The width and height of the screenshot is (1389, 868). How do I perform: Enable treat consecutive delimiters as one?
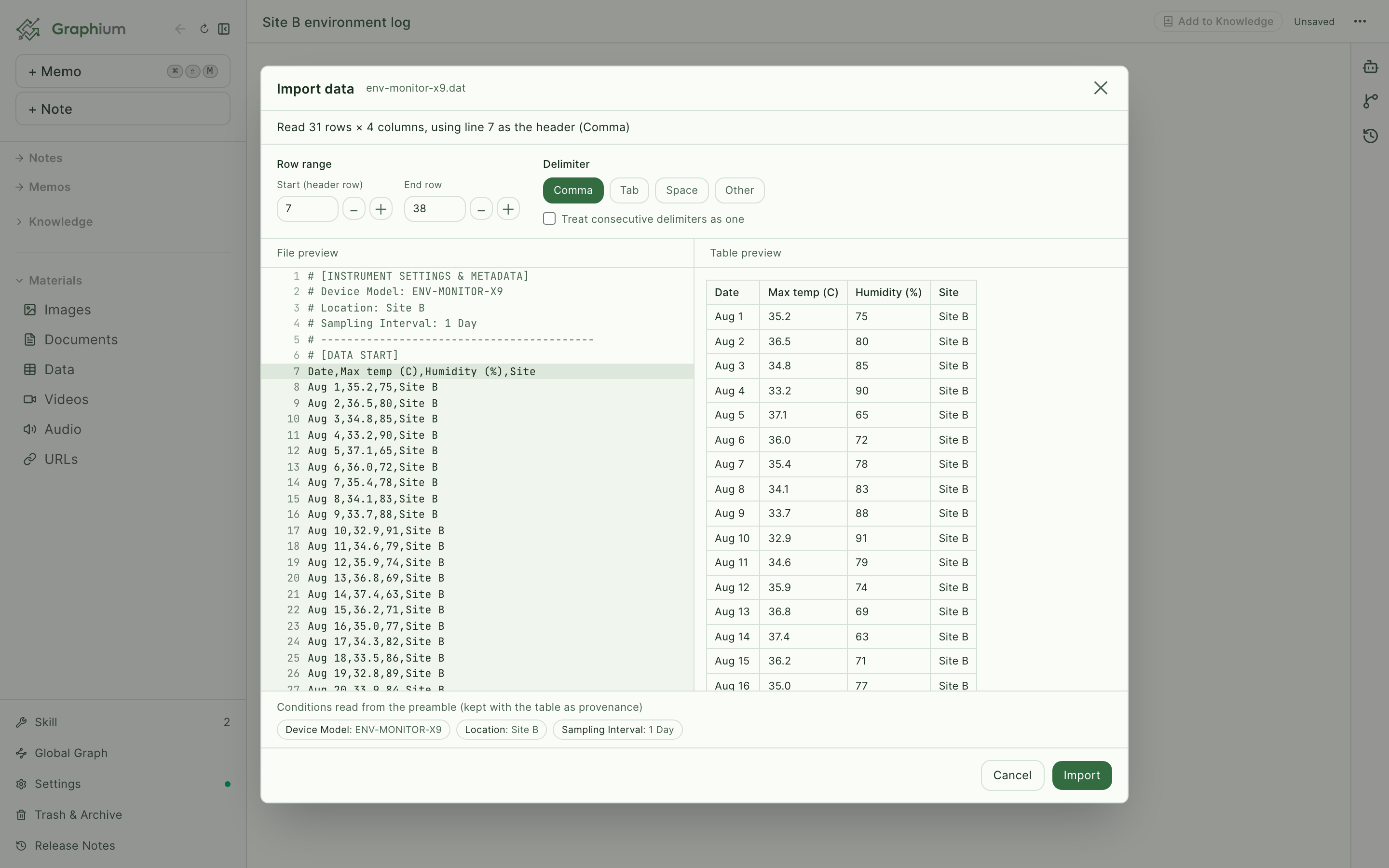point(549,219)
